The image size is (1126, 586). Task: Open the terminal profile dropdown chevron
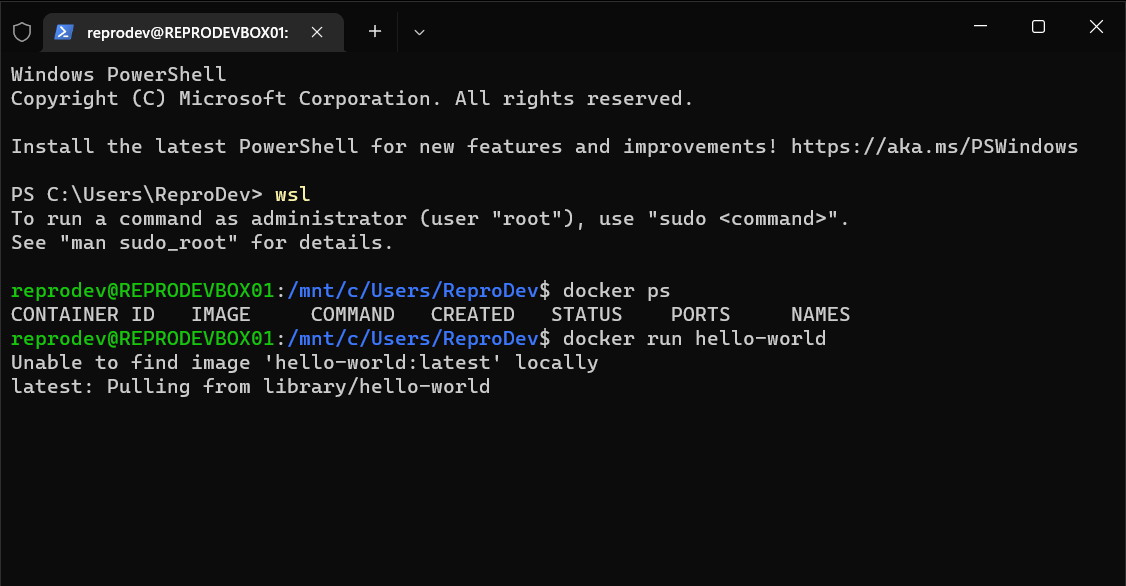(x=419, y=31)
